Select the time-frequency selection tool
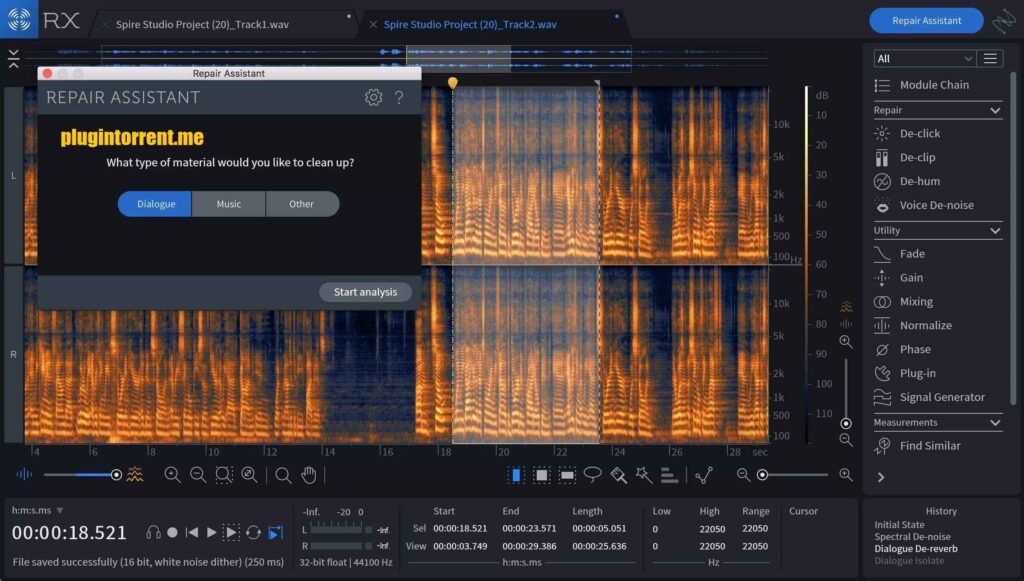Image resolution: width=1024 pixels, height=581 pixels. coord(541,475)
